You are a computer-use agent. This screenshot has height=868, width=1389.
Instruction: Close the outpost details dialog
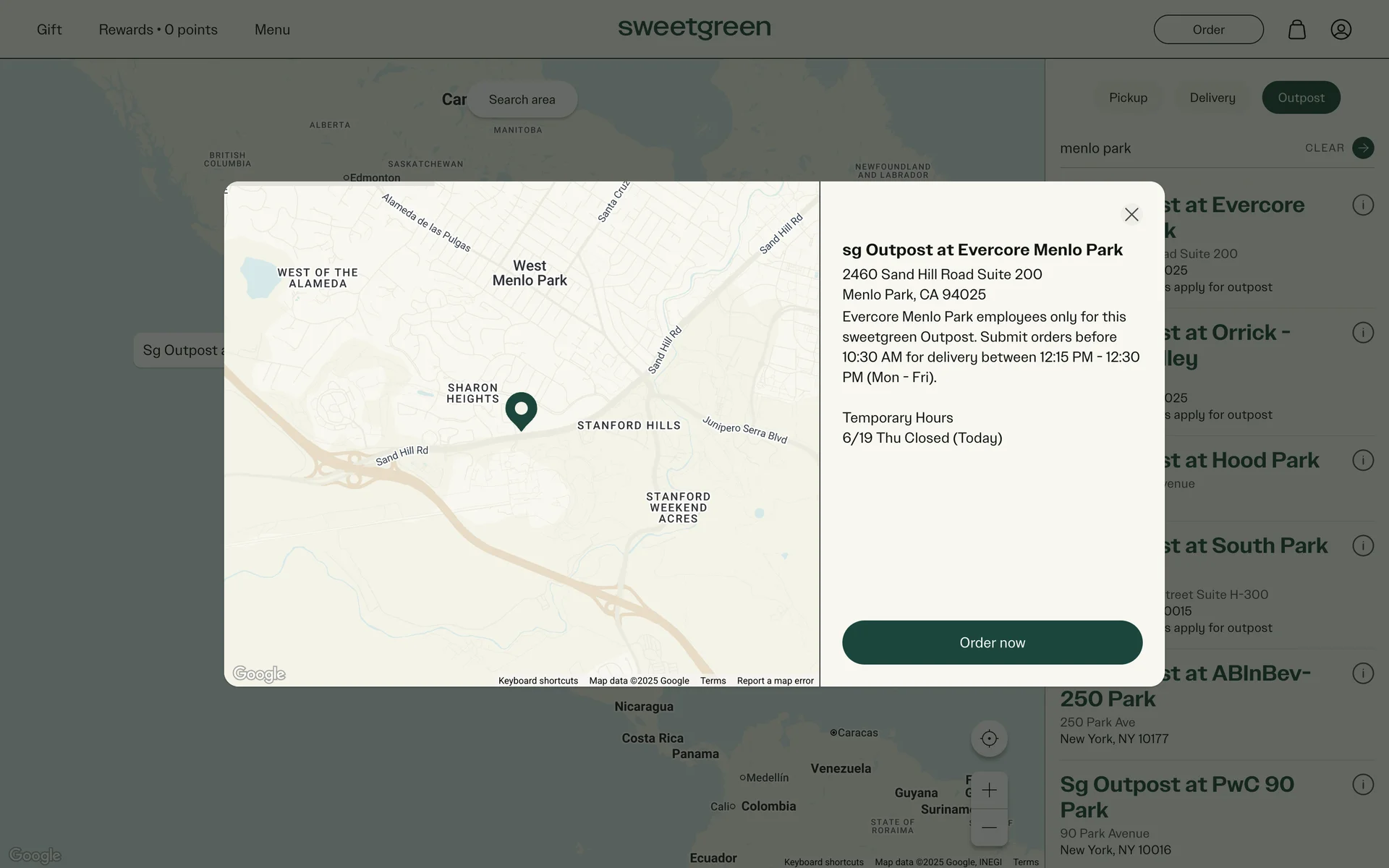tap(1131, 214)
